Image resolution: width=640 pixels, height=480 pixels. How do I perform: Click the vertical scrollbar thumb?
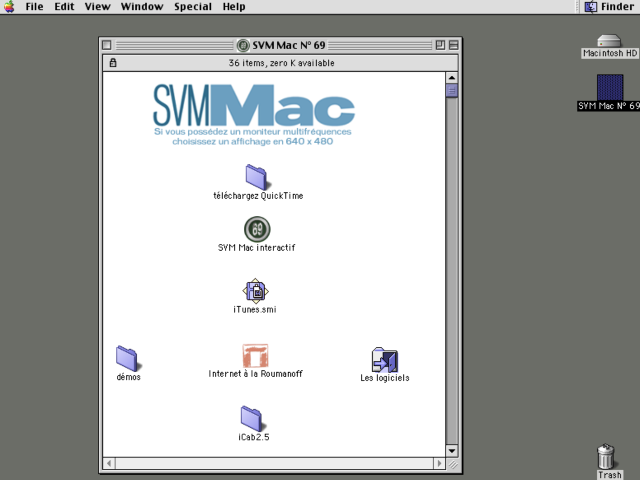(451, 90)
